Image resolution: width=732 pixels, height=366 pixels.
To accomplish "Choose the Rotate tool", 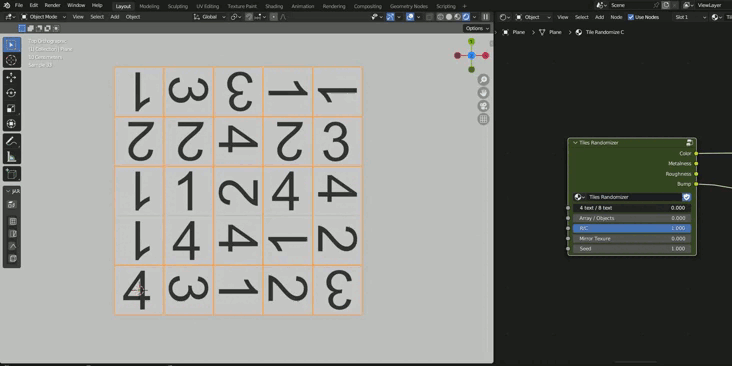I will 11,93.
